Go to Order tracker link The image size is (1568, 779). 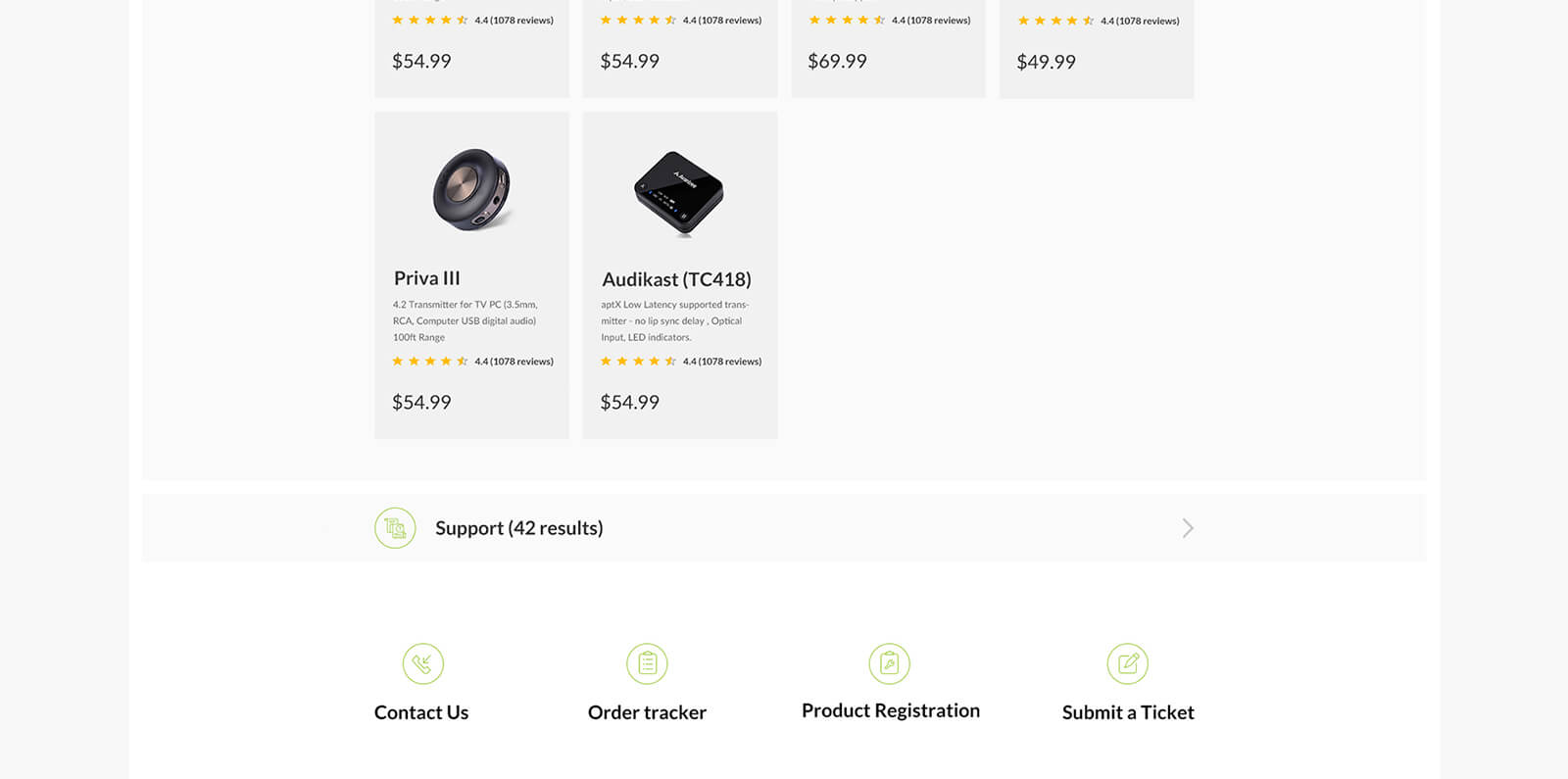pyautogui.click(x=647, y=712)
